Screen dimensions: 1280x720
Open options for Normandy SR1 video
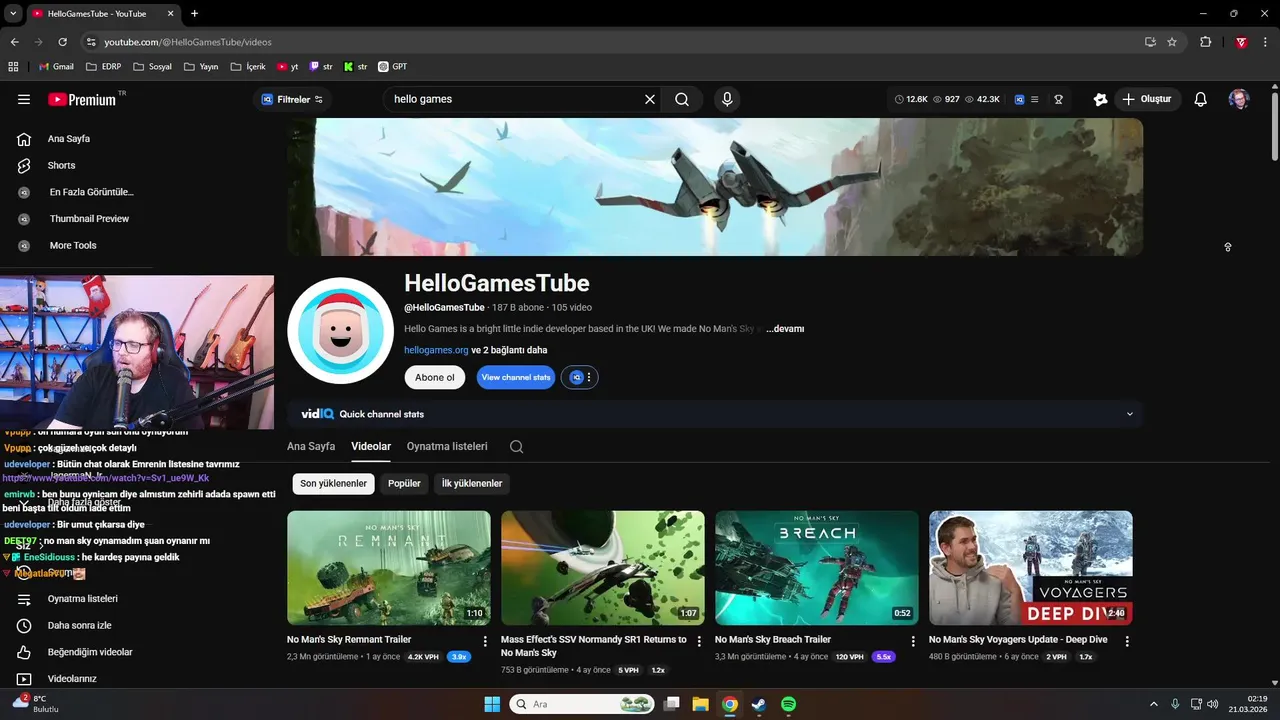coord(699,641)
